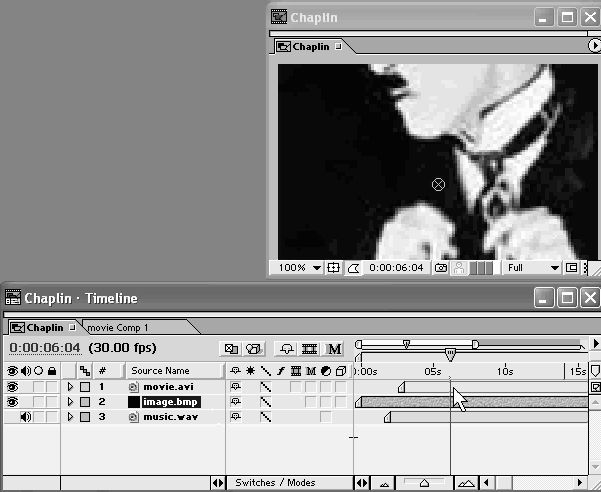Click the timeline zoom slider handle
The width and height of the screenshot is (601, 492).
point(424,483)
